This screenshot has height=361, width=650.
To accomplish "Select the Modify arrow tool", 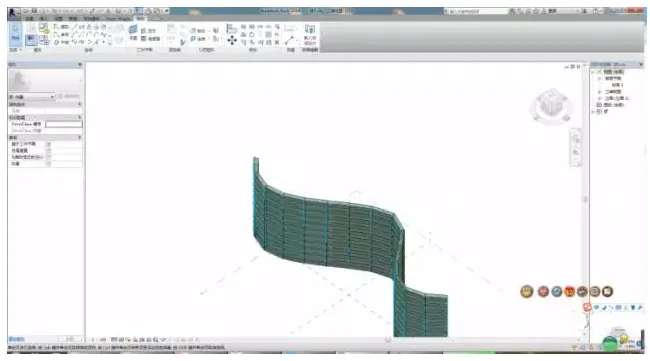I will click(x=15, y=33).
